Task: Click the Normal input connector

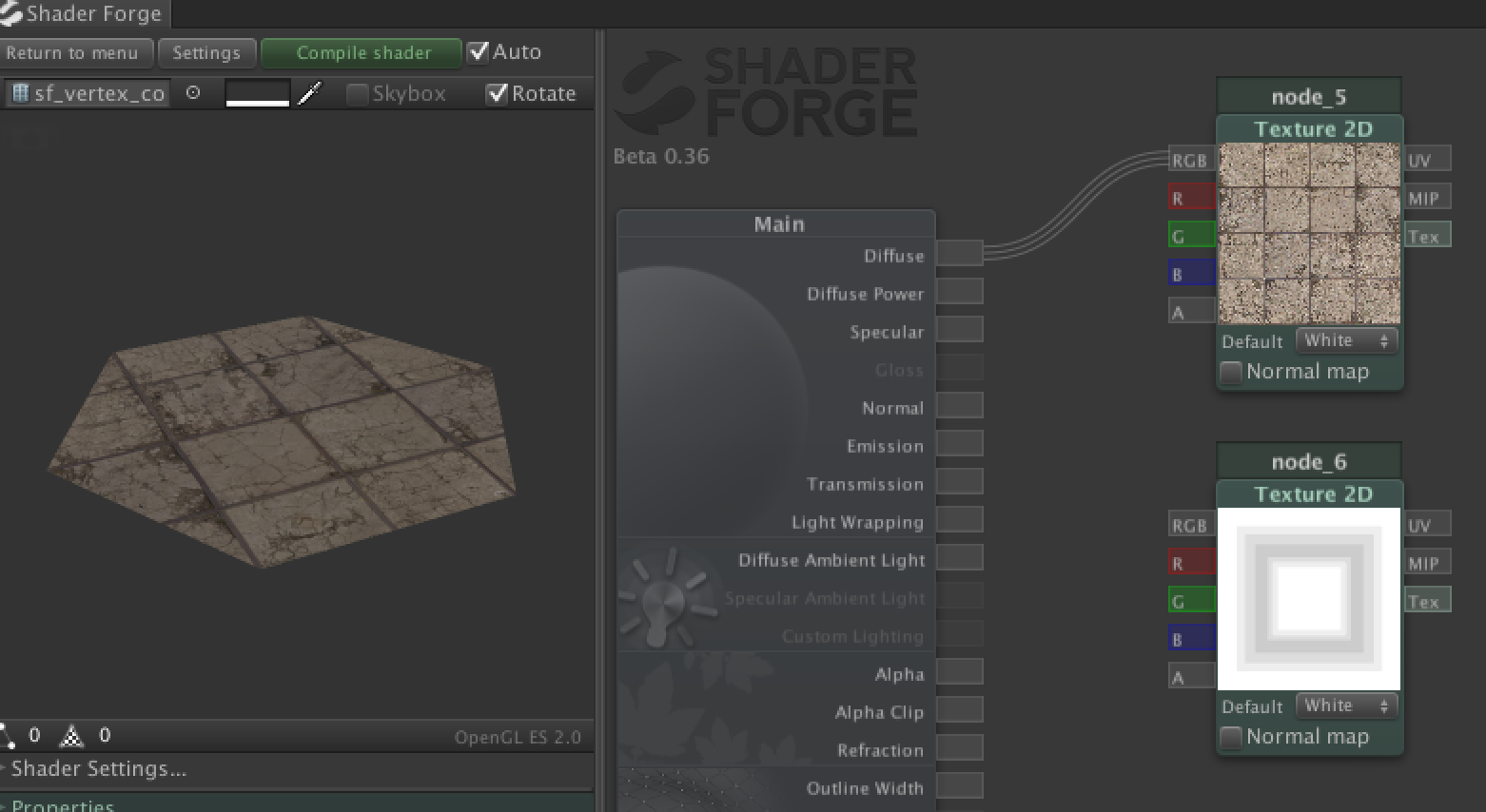Action: pyautogui.click(x=960, y=405)
